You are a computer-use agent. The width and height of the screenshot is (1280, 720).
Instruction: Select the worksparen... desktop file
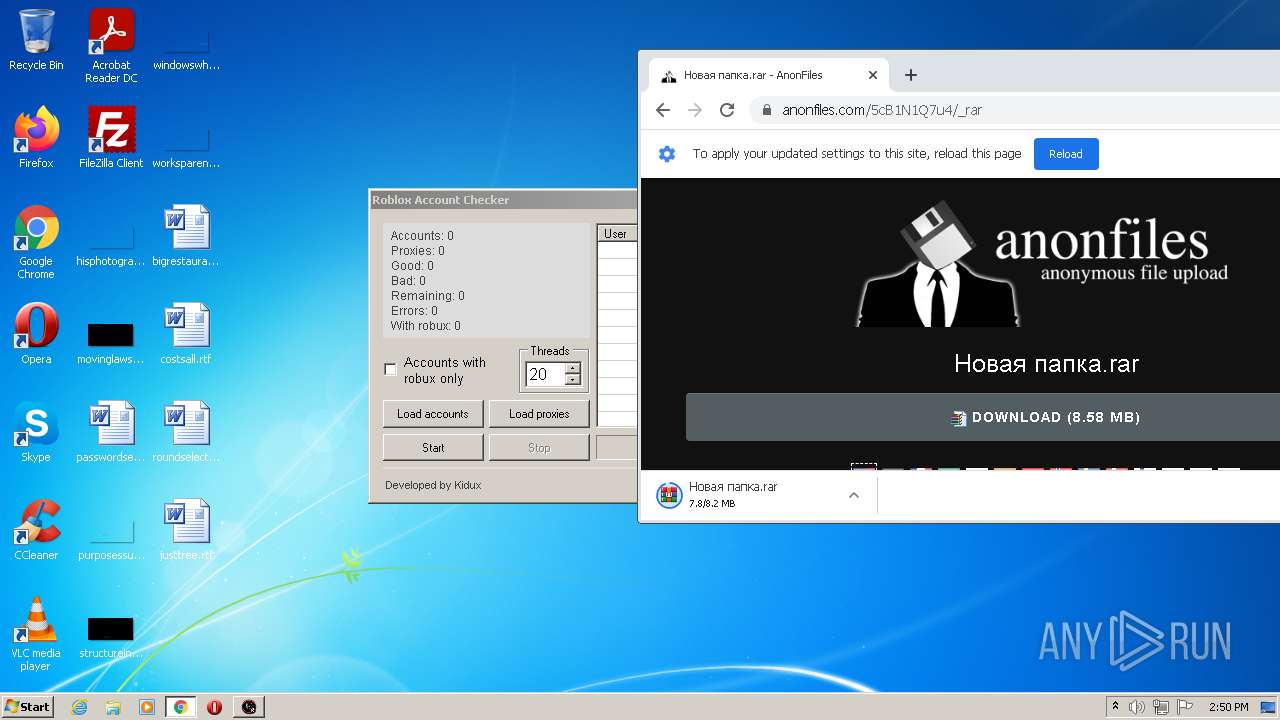click(x=186, y=148)
